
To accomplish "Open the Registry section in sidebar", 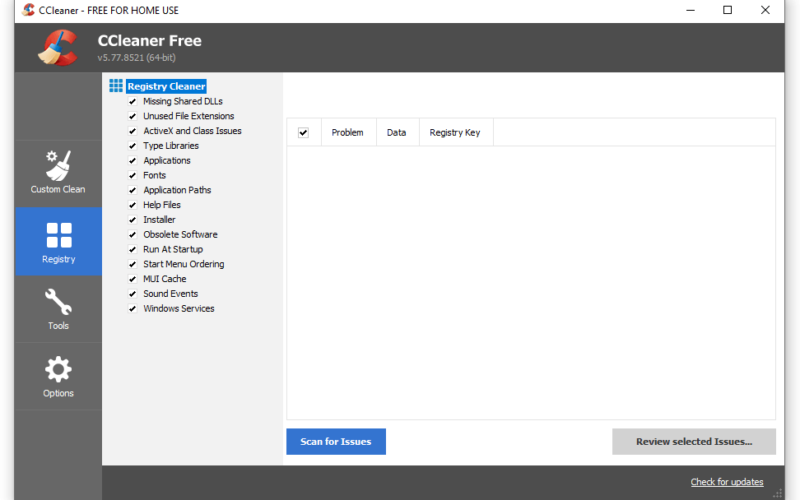I will pyautogui.click(x=58, y=242).
